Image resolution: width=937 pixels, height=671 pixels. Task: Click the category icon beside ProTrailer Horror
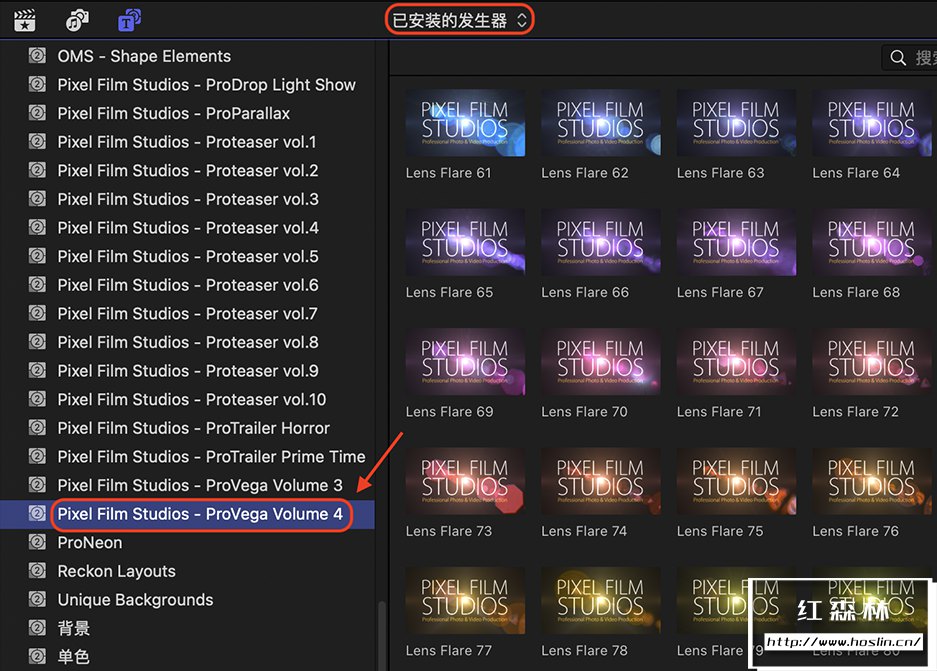click(37, 428)
